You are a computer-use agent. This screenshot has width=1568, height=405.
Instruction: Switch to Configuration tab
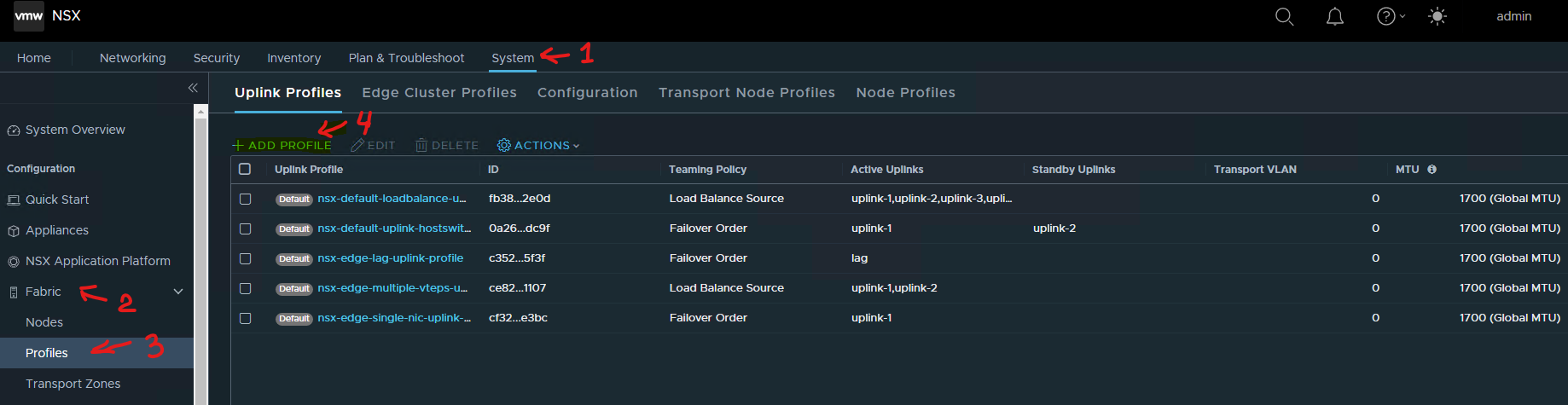[x=588, y=92]
